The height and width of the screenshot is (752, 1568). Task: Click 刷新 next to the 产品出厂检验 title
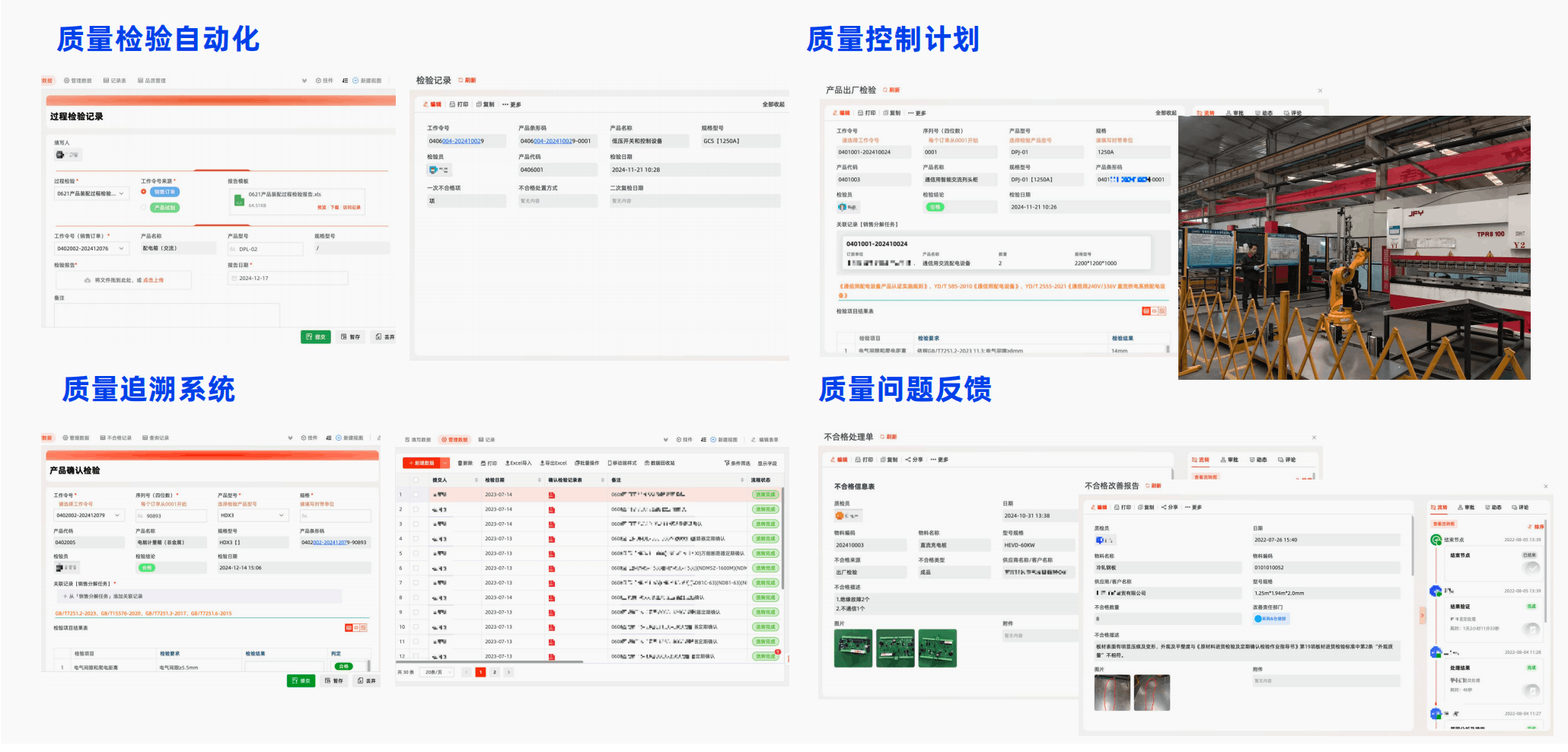coord(891,90)
